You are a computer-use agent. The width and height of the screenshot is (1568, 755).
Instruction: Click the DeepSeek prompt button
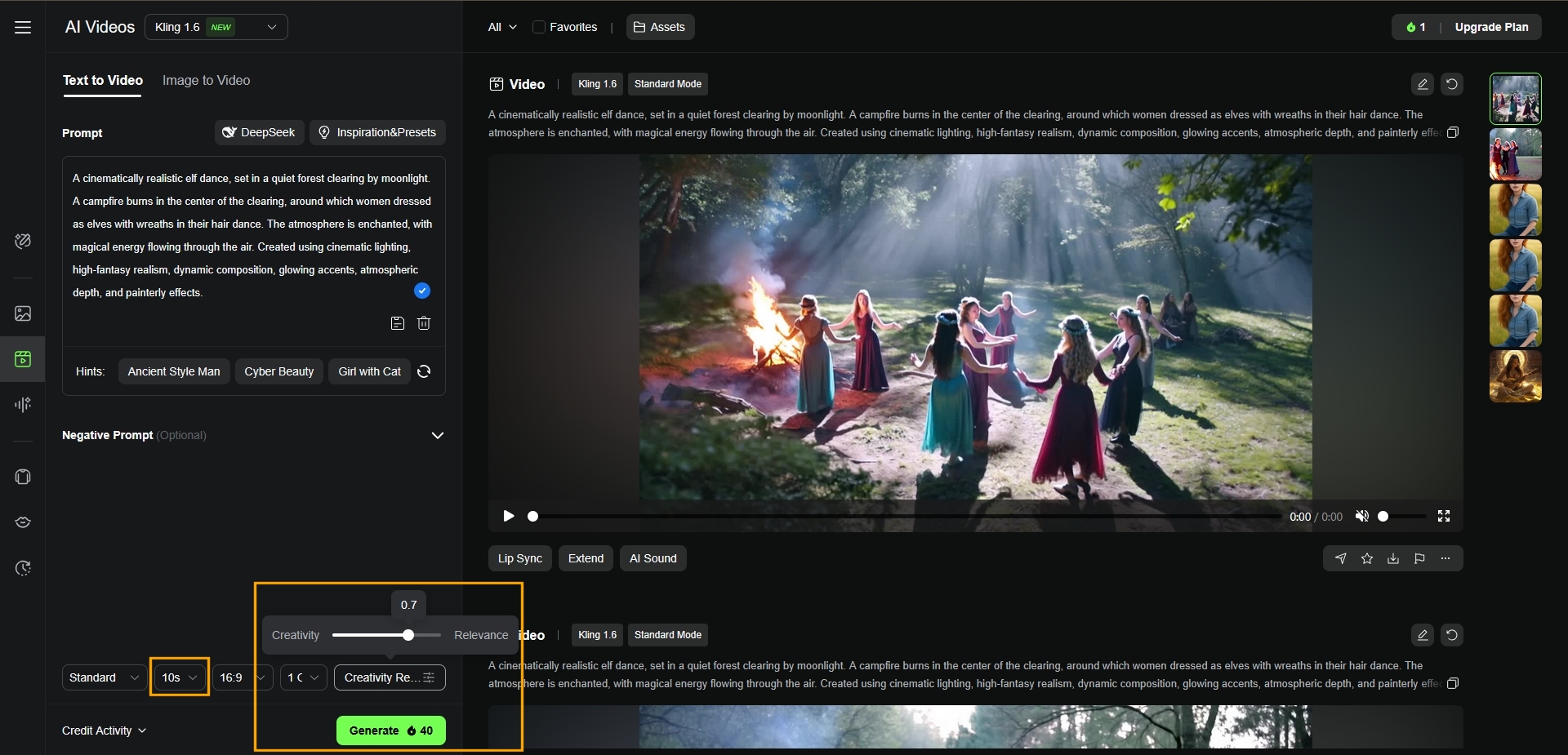pyautogui.click(x=260, y=132)
